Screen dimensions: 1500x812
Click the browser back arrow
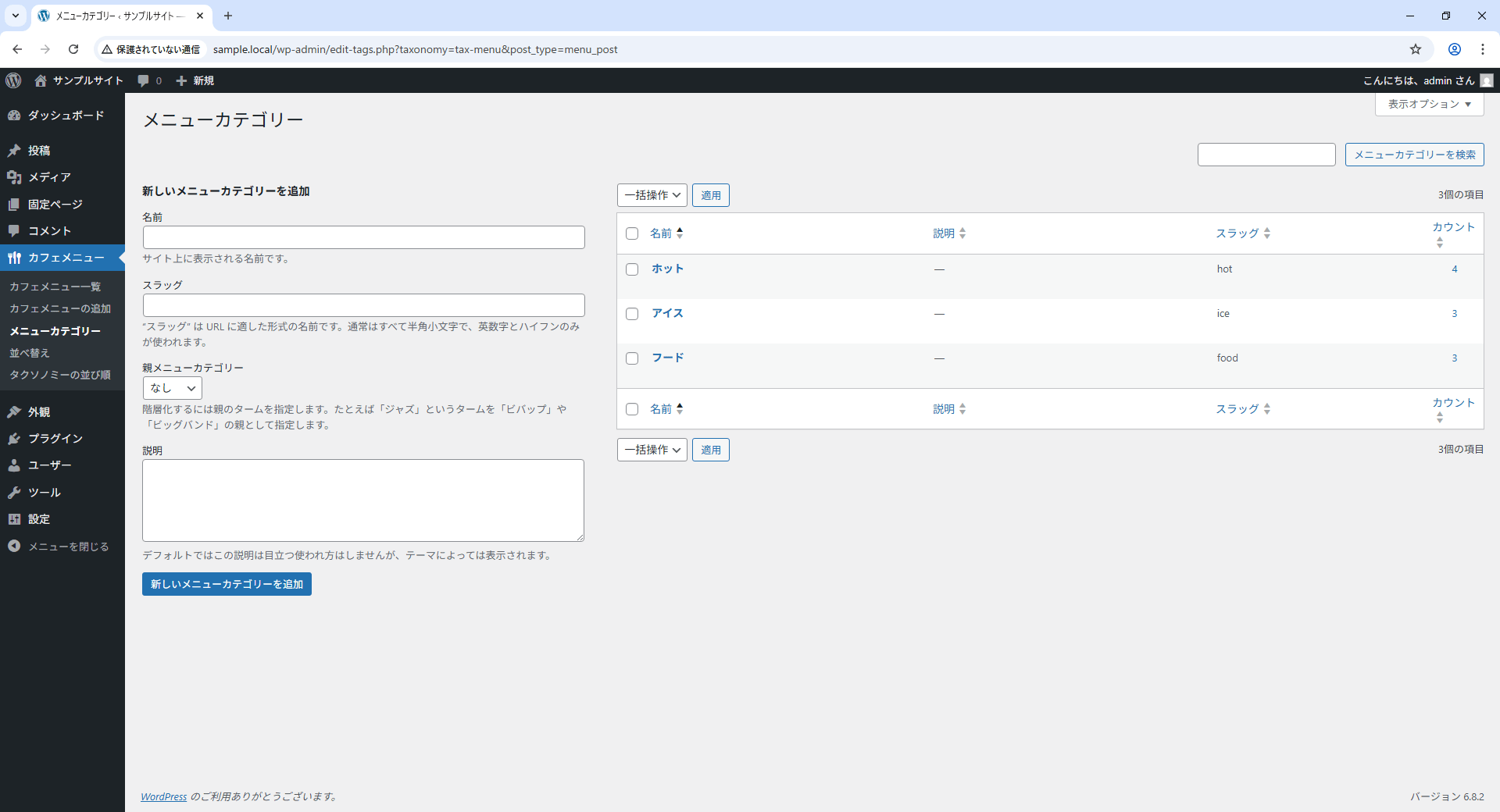tap(17, 49)
